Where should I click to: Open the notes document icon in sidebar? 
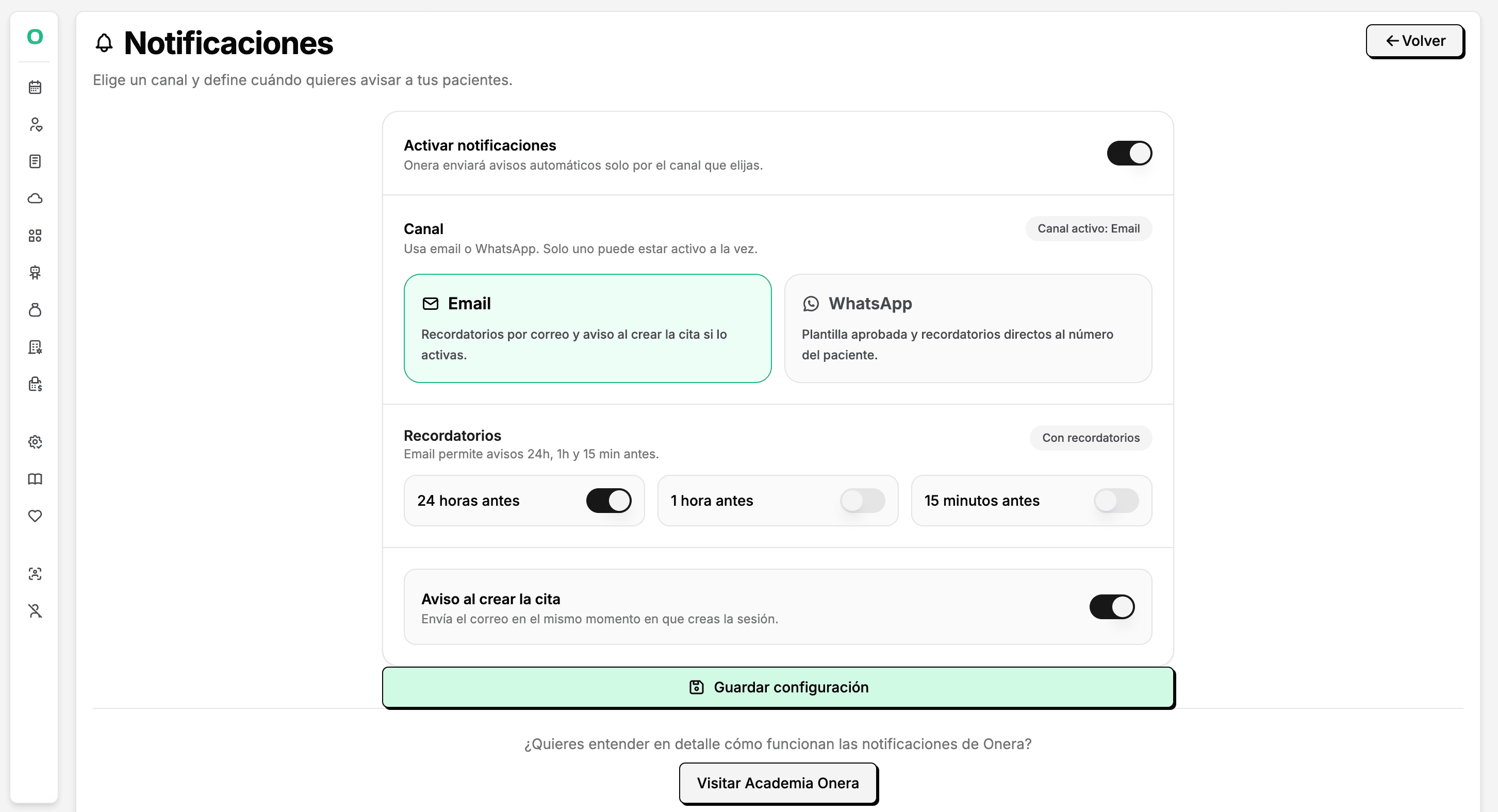tap(35, 161)
